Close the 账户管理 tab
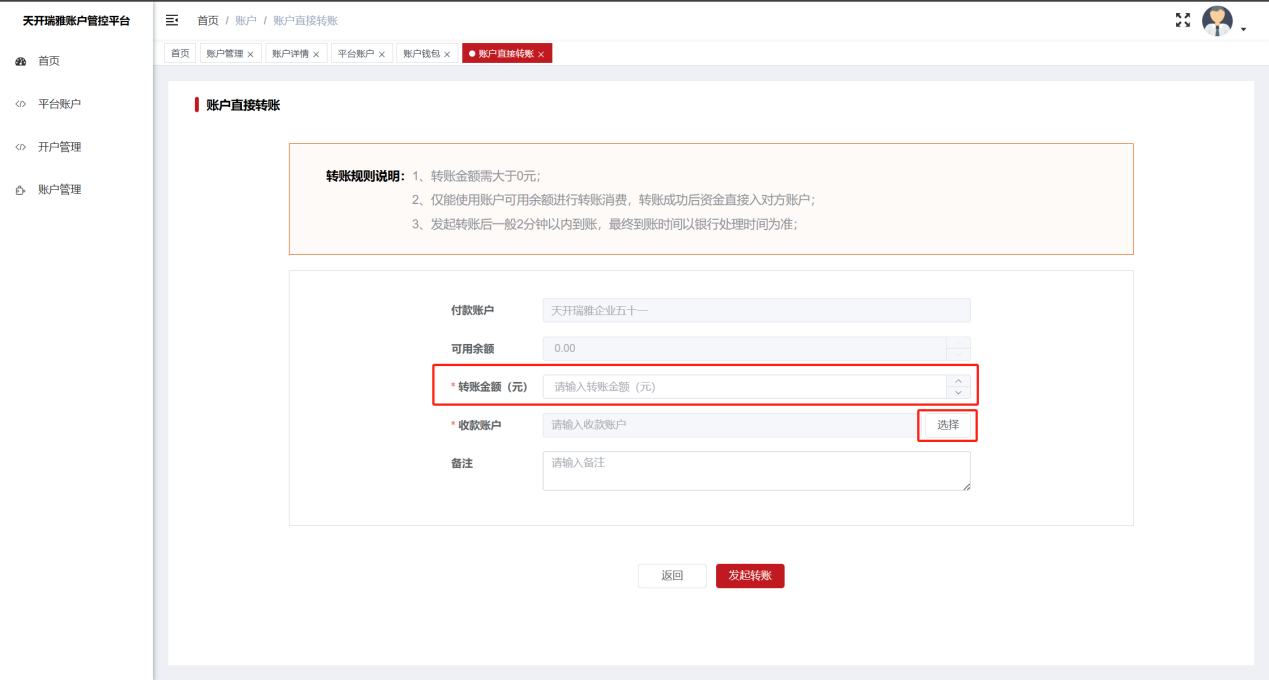1269x680 pixels. point(250,55)
